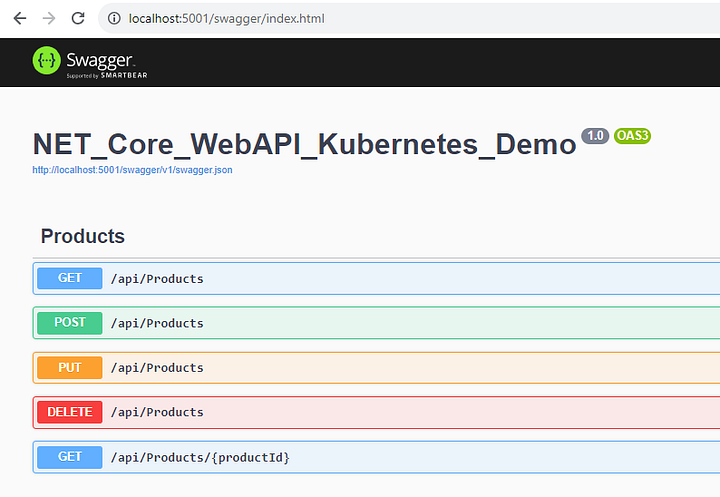The image size is (720, 497).
Task: Expand the DELETE /api/Products operation
Action: click(x=376, y=412)
